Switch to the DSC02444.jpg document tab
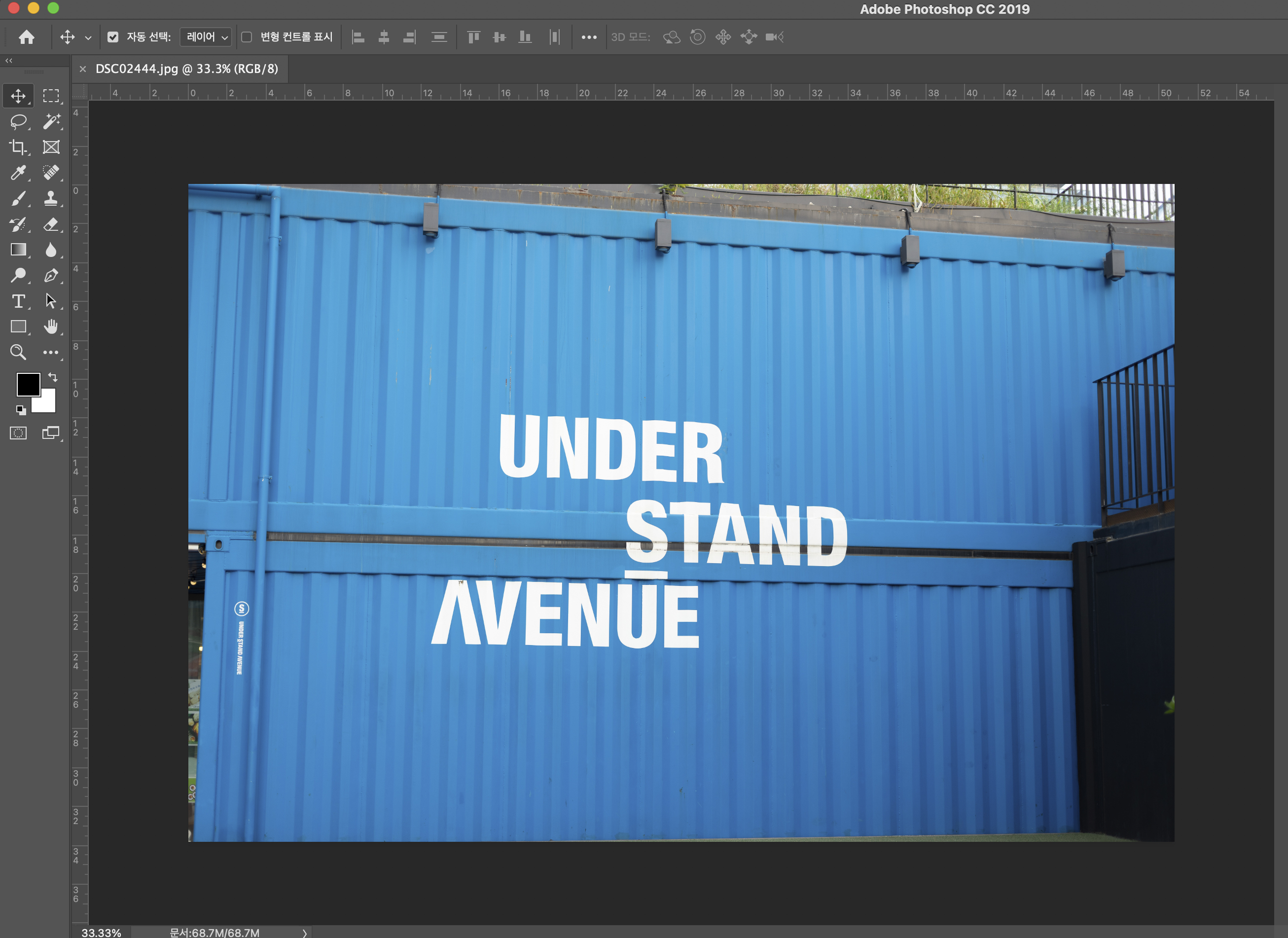Screen dimensions: 1288x938 186,69
